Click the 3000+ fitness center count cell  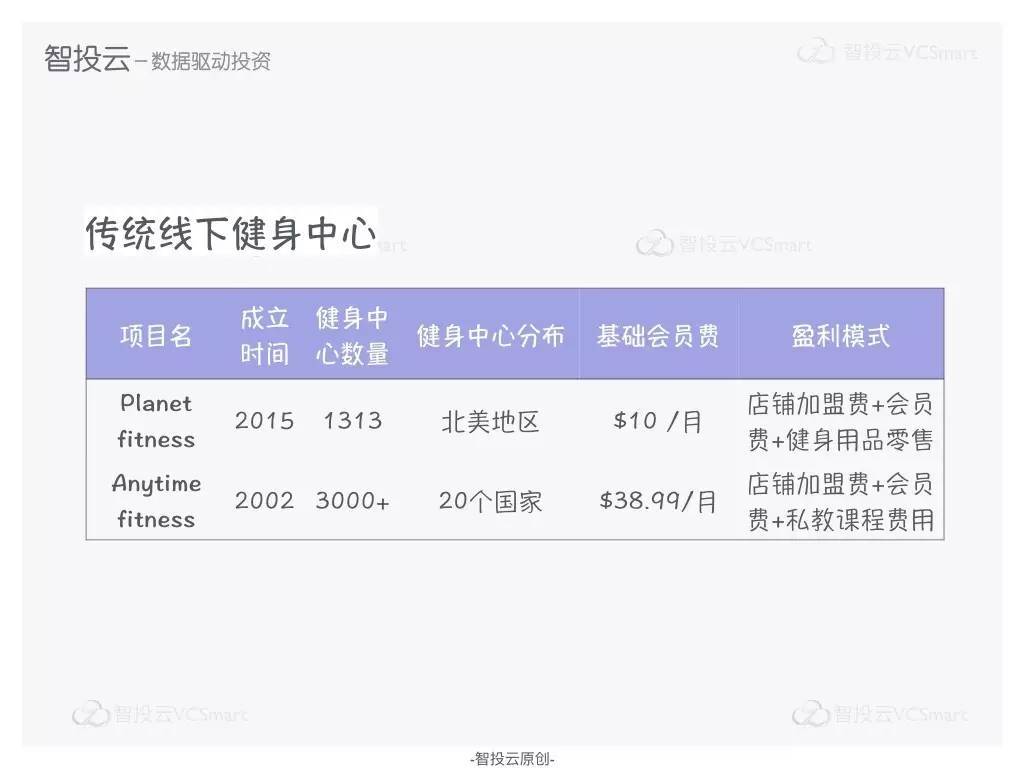coord(352,501)
